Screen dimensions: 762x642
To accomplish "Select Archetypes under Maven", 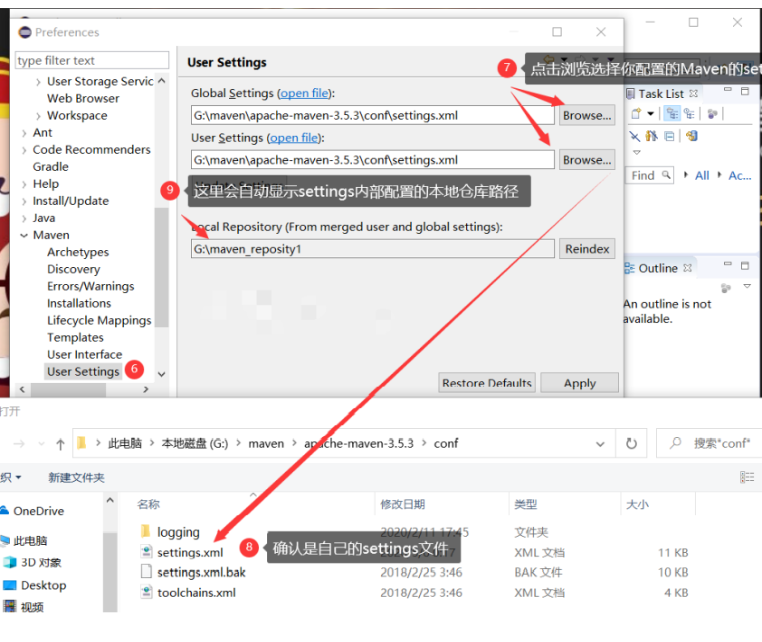I will point(78,252).
